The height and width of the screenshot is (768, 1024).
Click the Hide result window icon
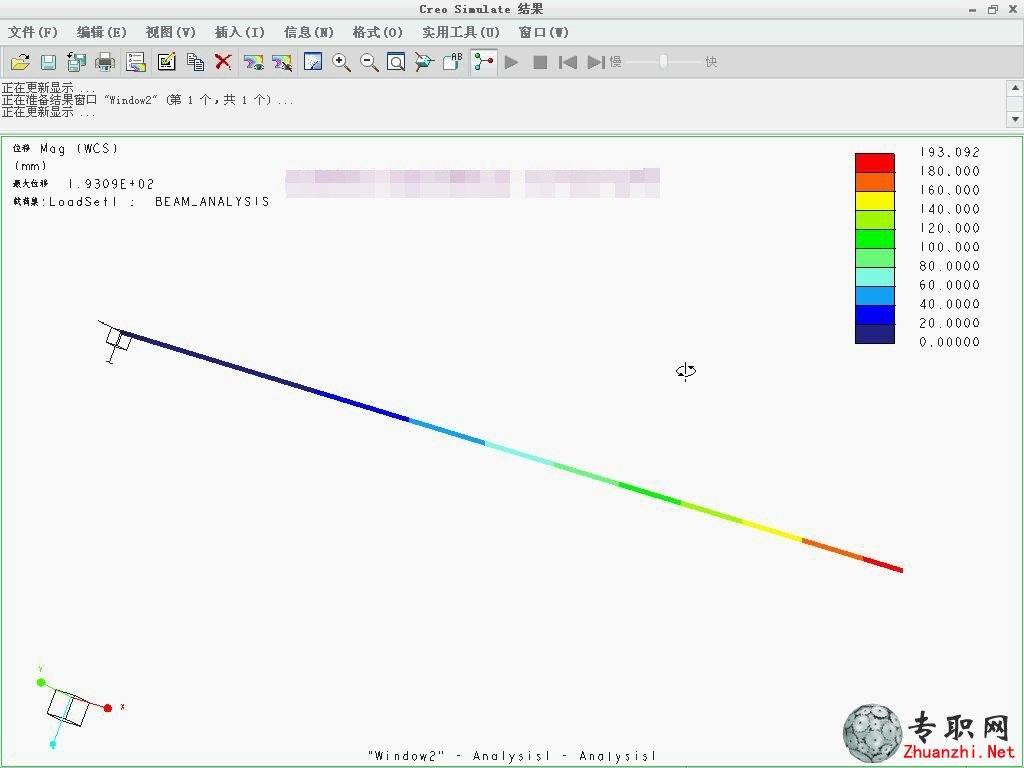tap(281, 62)
